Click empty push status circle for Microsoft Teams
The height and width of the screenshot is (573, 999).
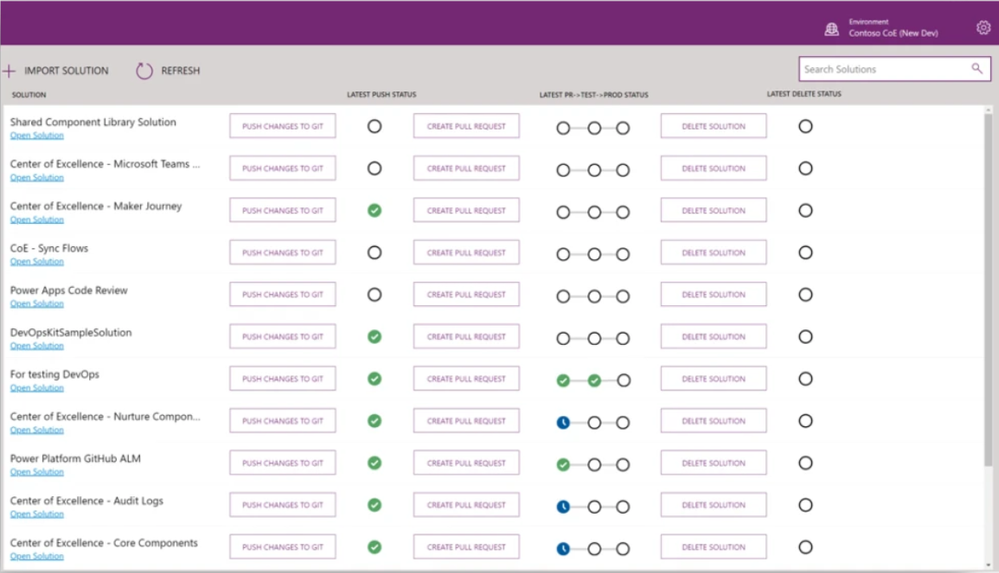[x=375, y=168]
